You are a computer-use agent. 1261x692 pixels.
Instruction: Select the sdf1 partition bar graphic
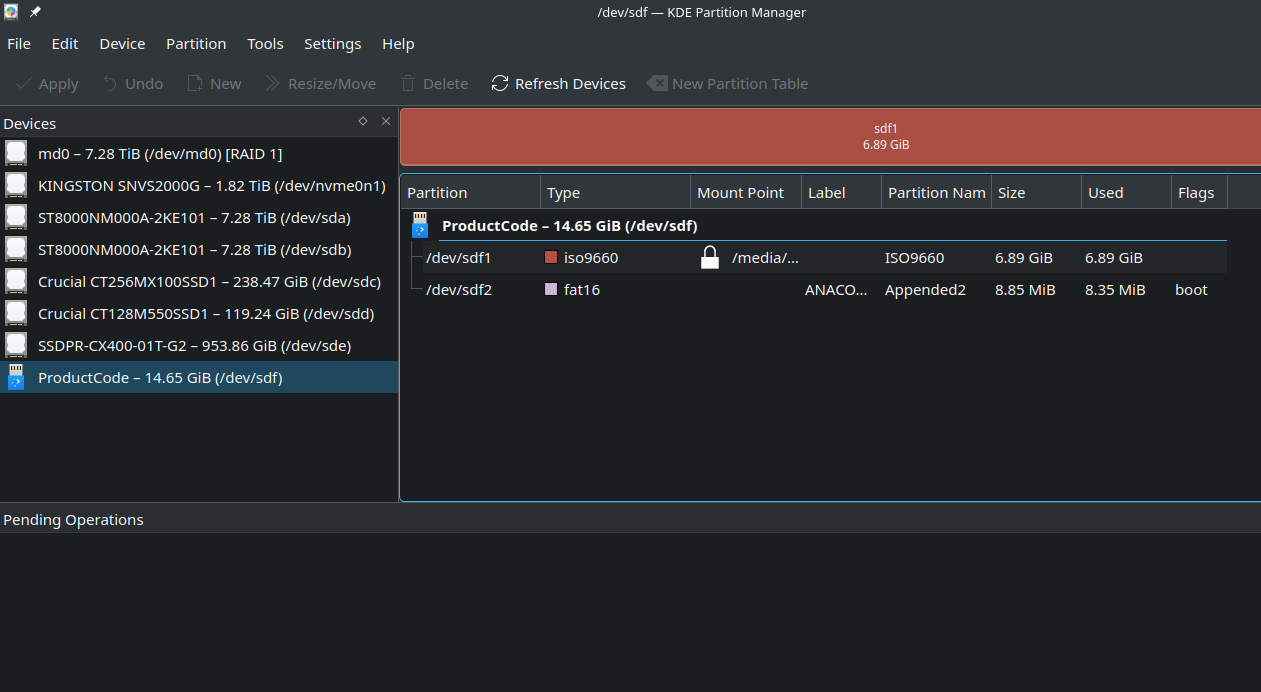(x=830, y=136)
